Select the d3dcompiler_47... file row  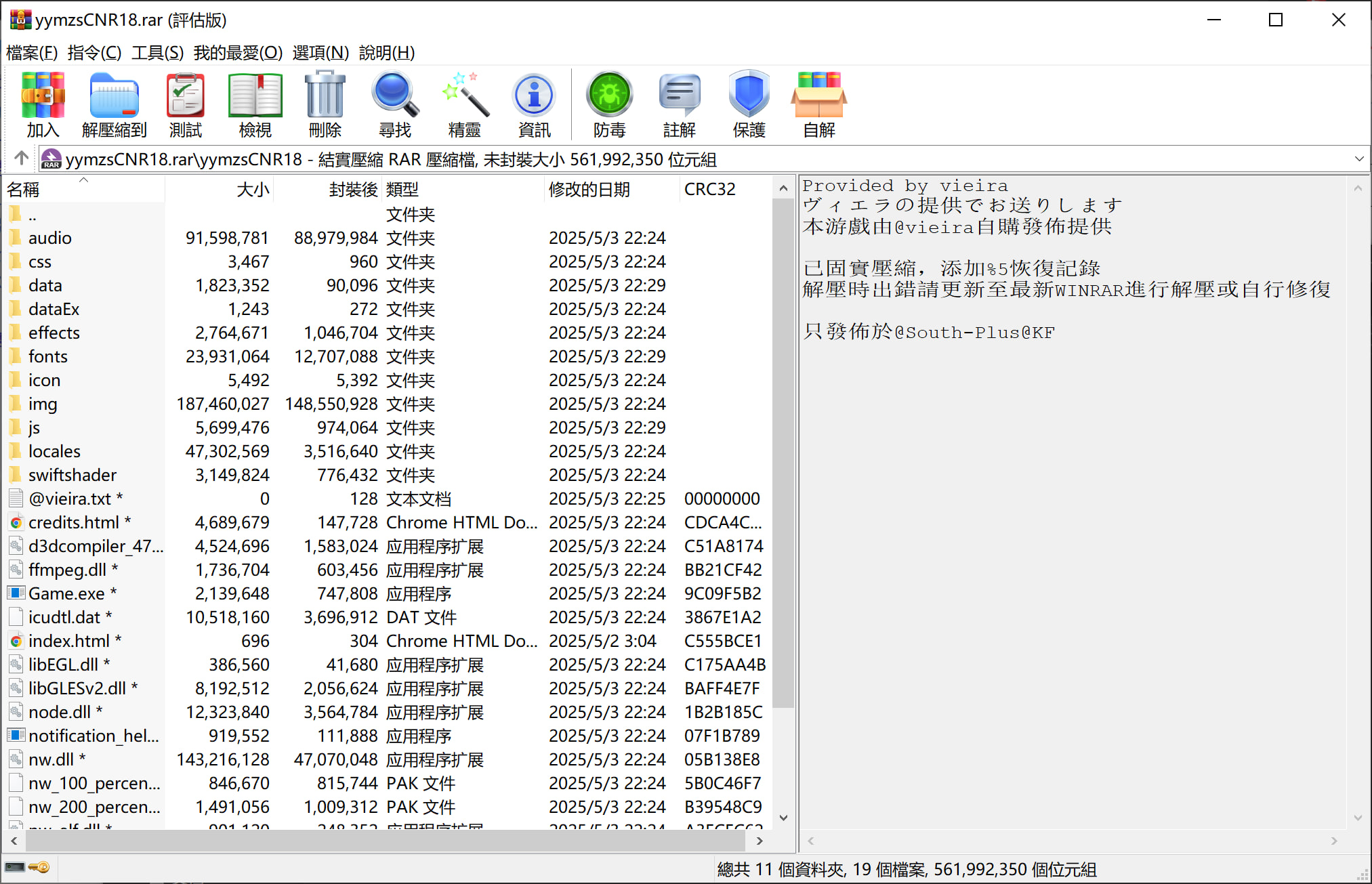point(388,546)
